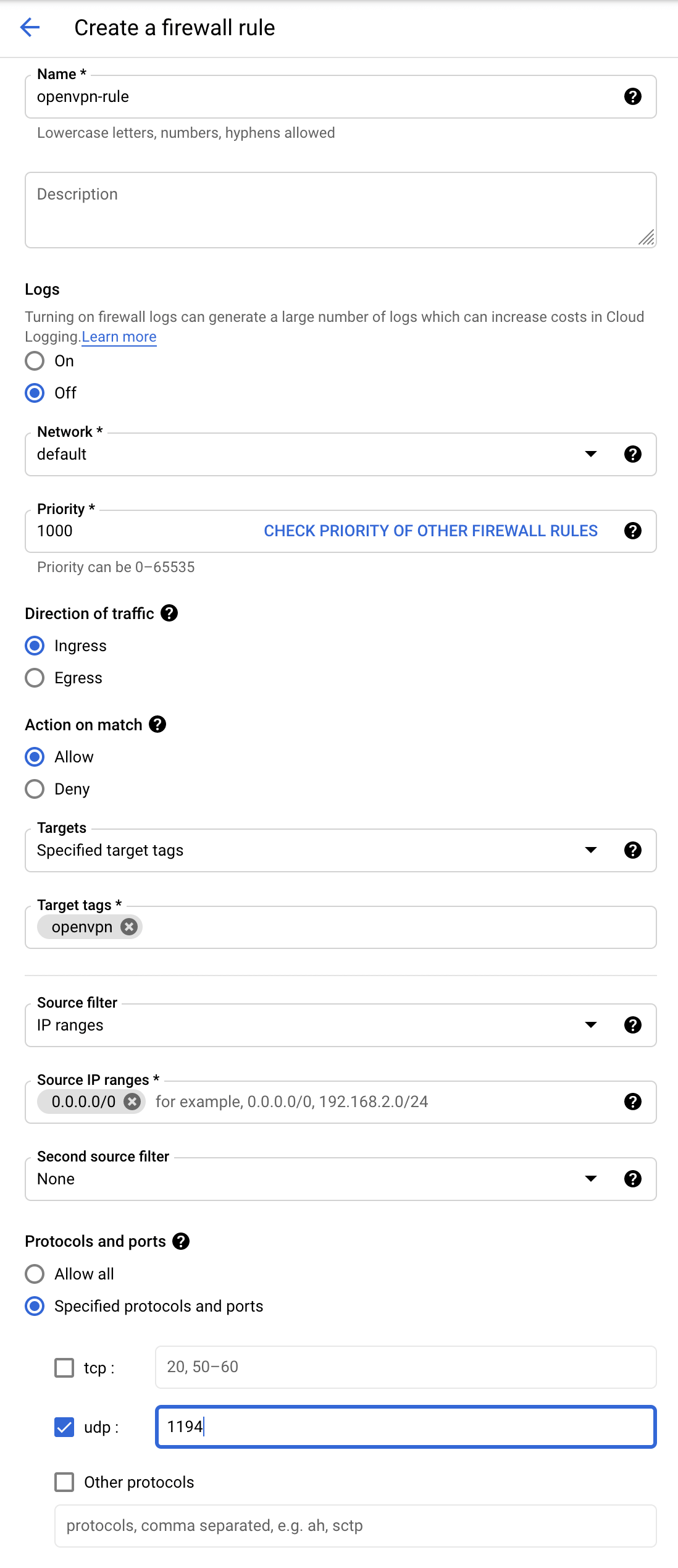The image size is (678, 1568).
Task: Open the Learn more link
Action: pyautogui.click(x=119, y=337)
